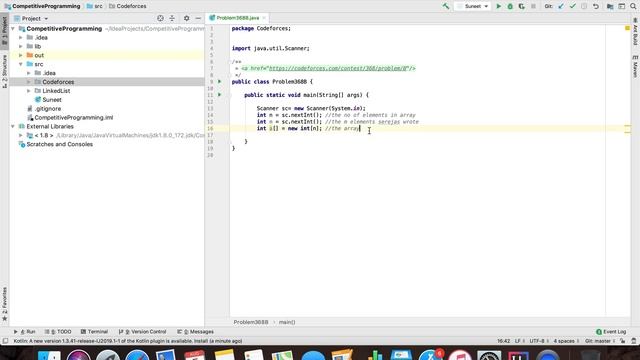640x360 pixels.
Task: Click run gutter icon beside class Problem368B
Action: pos(220,82)
